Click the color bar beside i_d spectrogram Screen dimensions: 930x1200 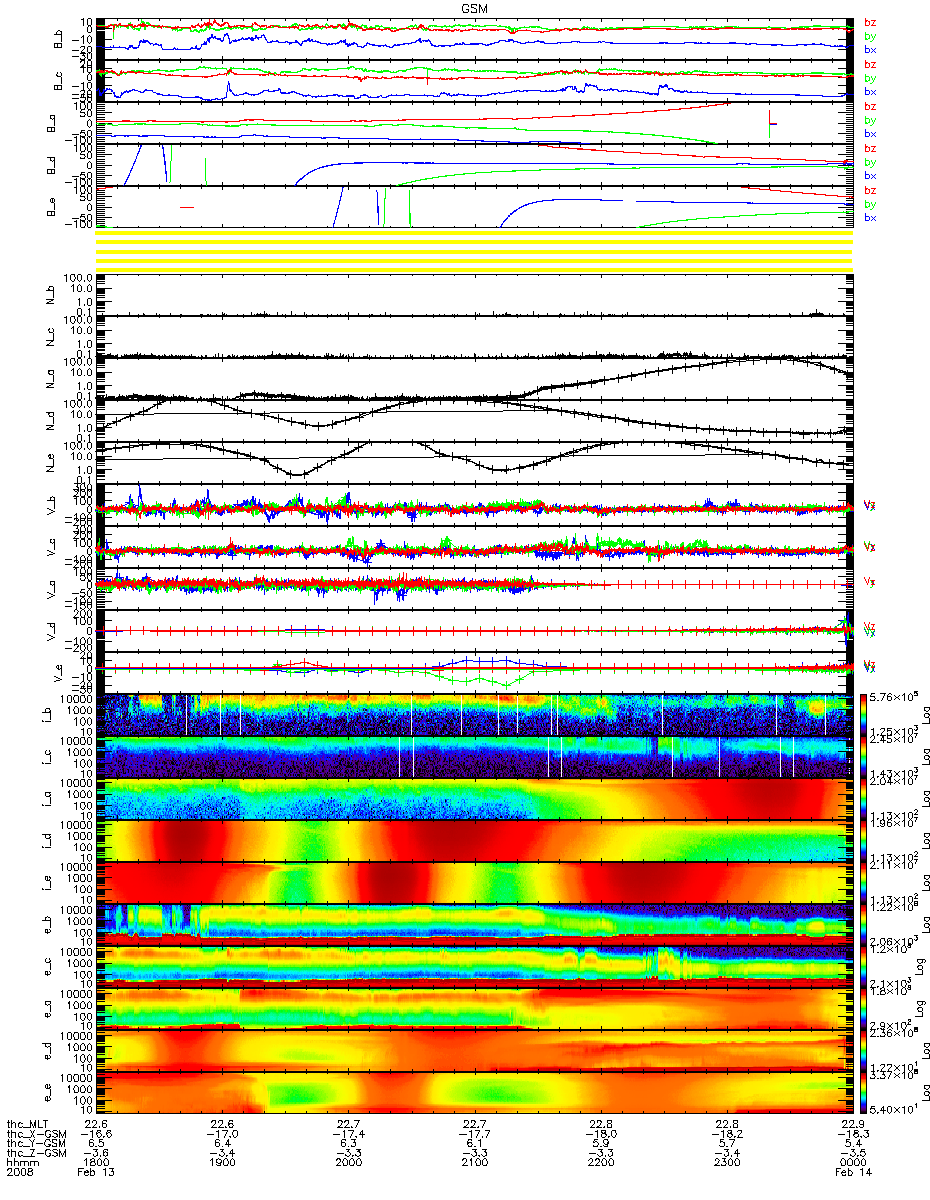[863, 841]
